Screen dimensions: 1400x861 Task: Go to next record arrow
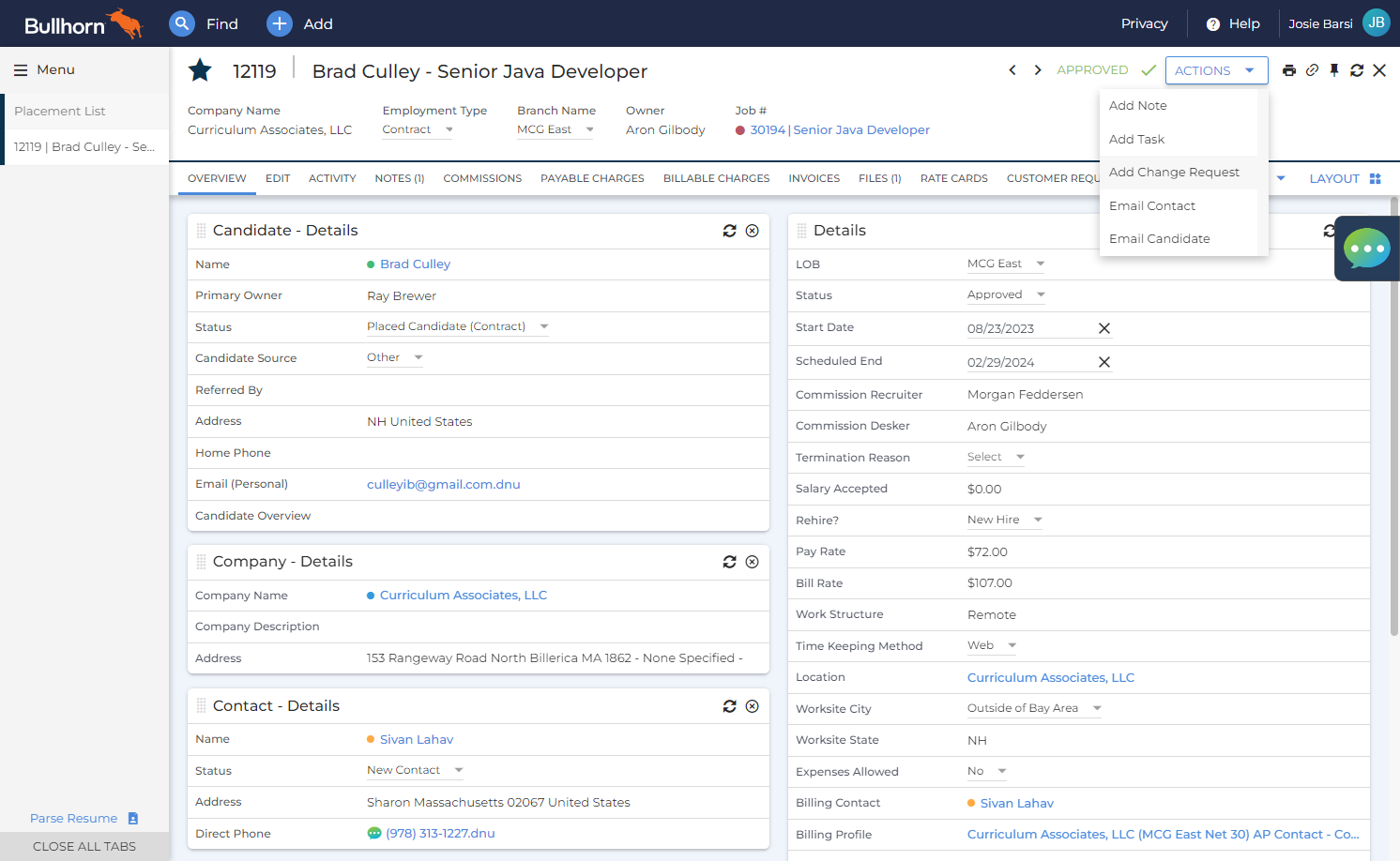pyautogui.click(x=1038, y=70)
